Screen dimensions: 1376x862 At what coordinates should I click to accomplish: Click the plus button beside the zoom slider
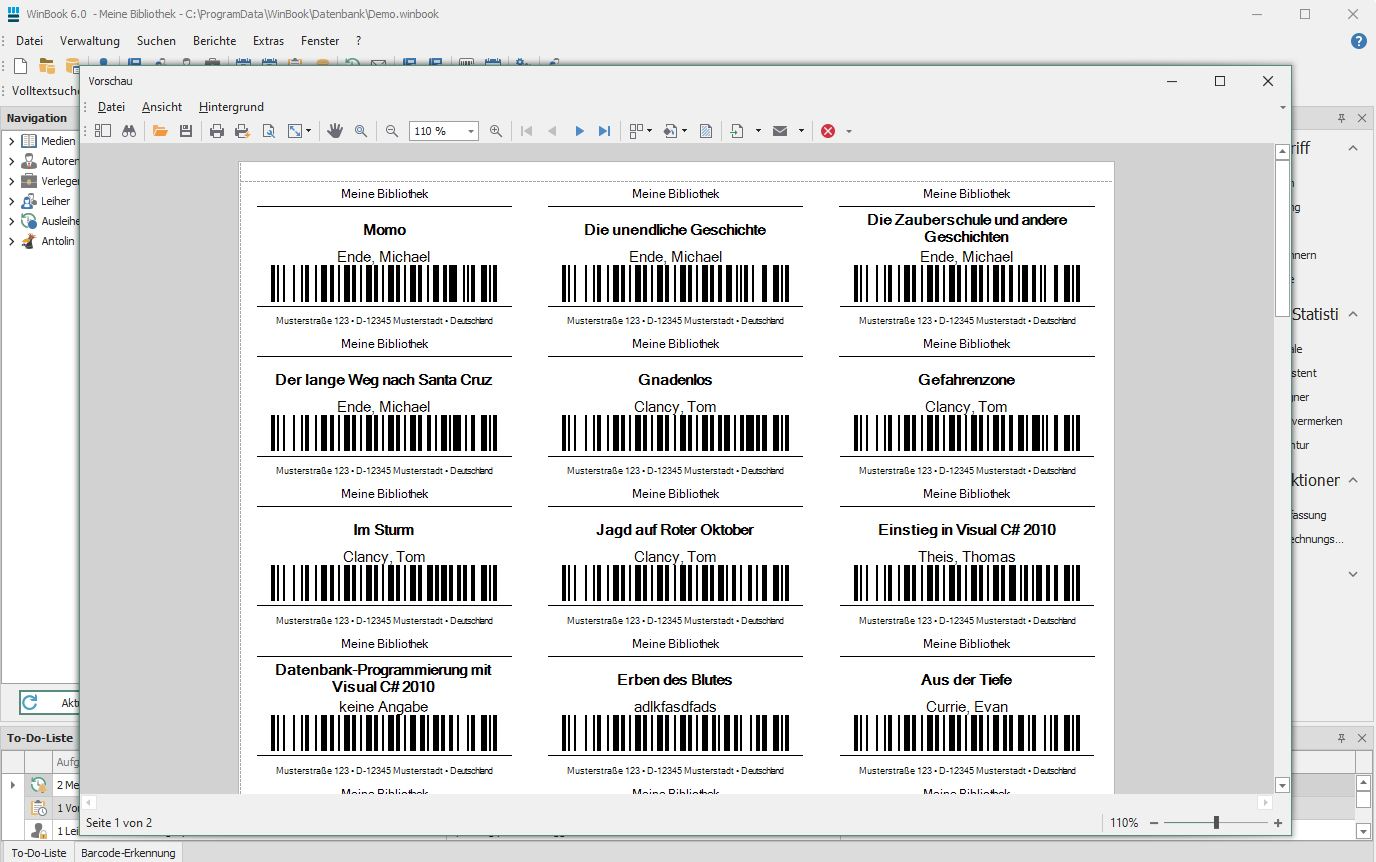1278,823
